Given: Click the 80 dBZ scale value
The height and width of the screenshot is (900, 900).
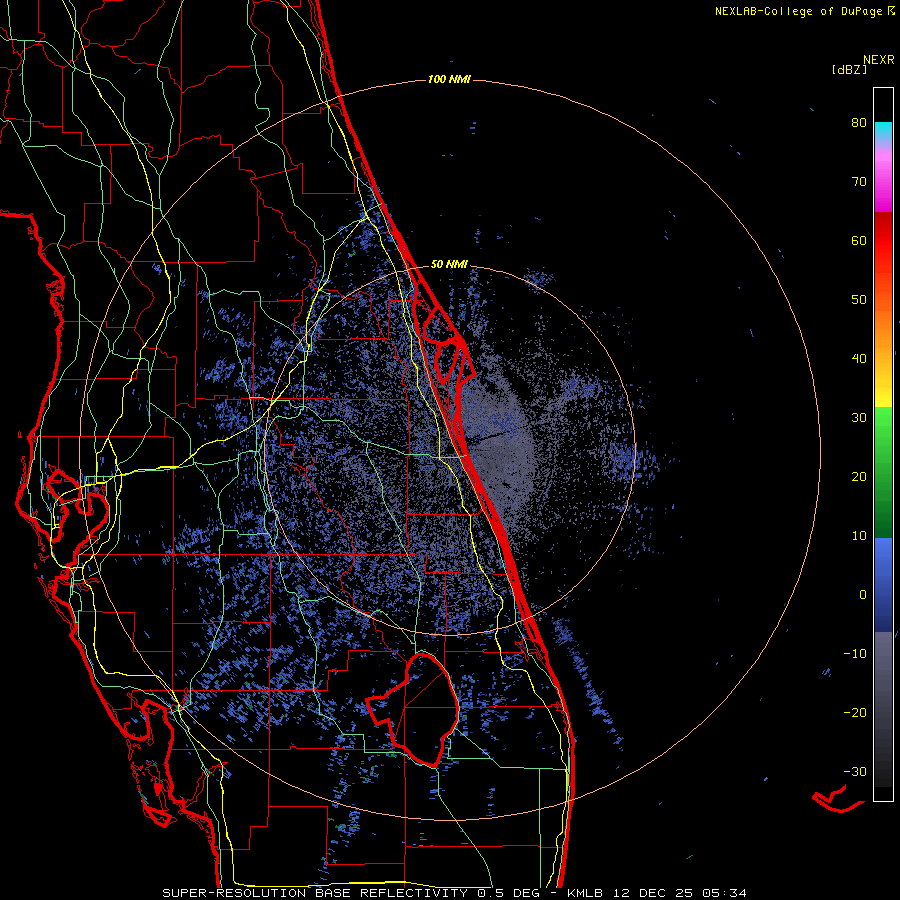Looking at the screenshot, I should point(859,123).
